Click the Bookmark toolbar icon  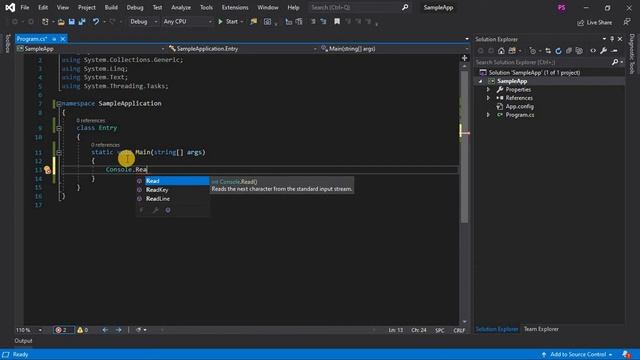coord(337,22)
